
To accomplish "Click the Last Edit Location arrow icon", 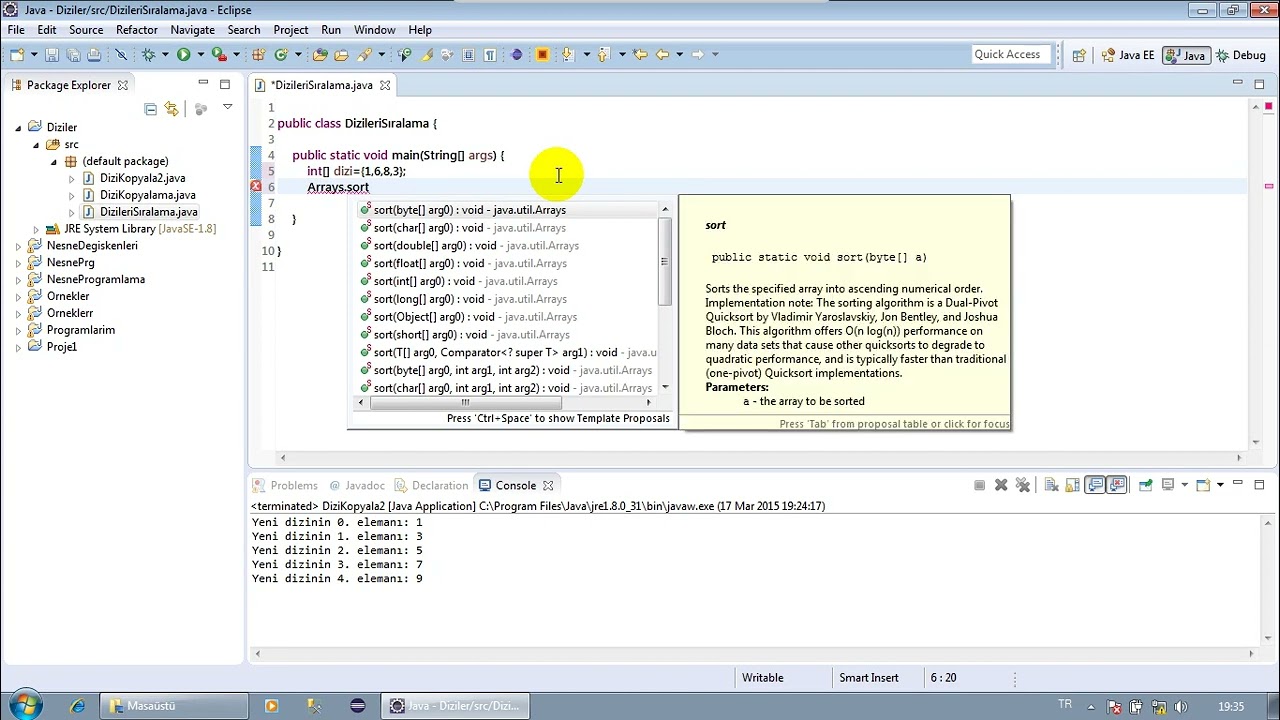I will click(640, 55).
